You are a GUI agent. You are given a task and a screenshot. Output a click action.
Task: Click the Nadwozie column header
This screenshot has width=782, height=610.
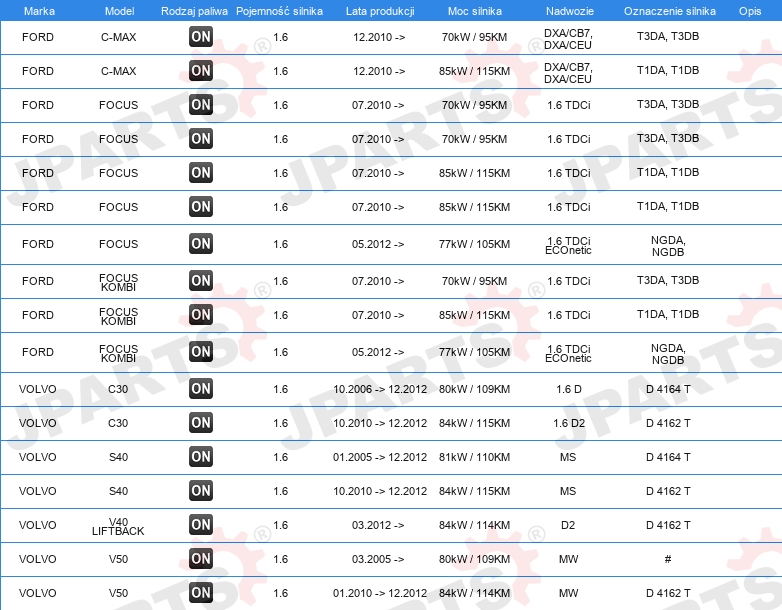tap(570, 11)
